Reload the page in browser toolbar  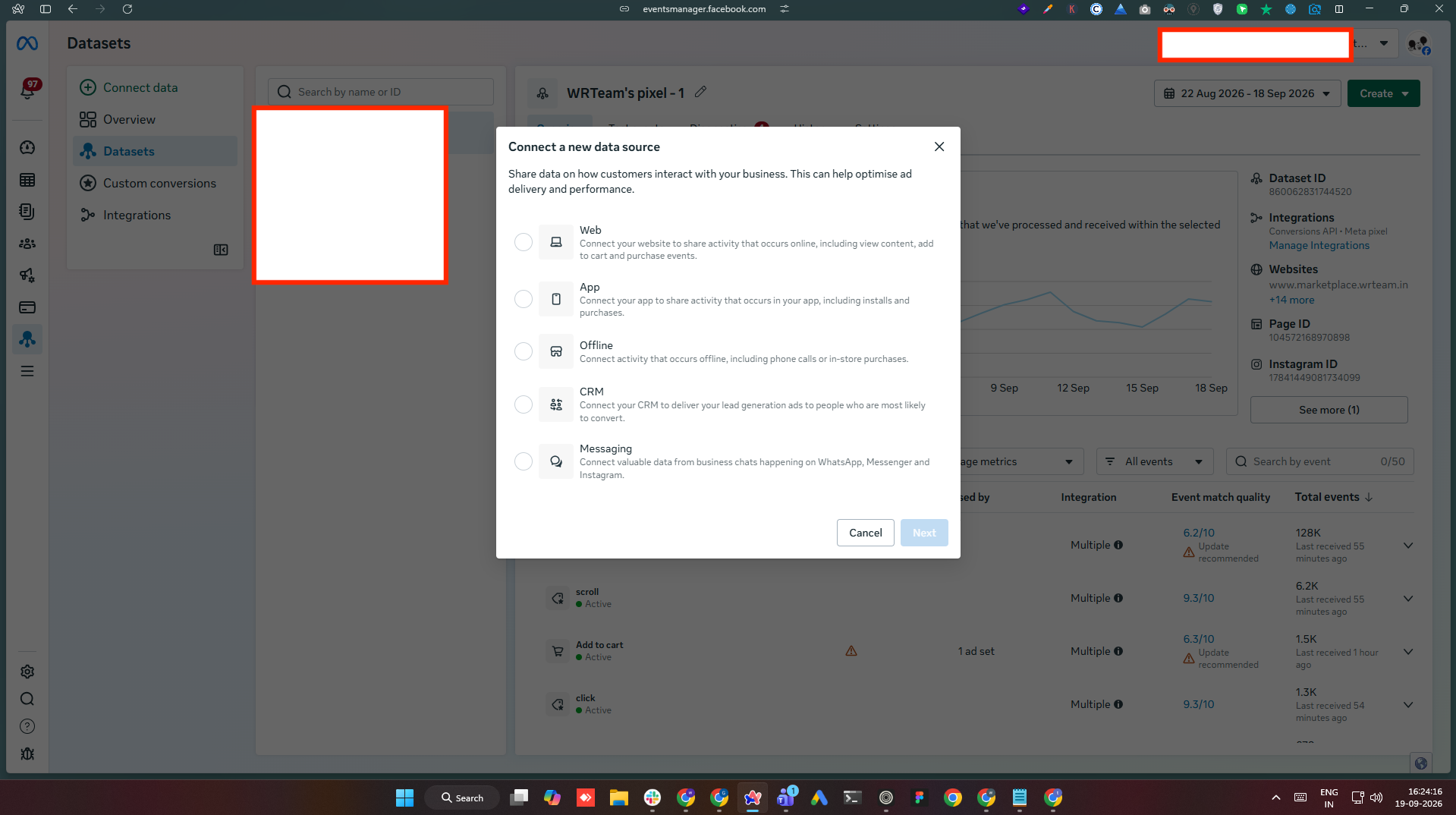(x=127, y=9)
